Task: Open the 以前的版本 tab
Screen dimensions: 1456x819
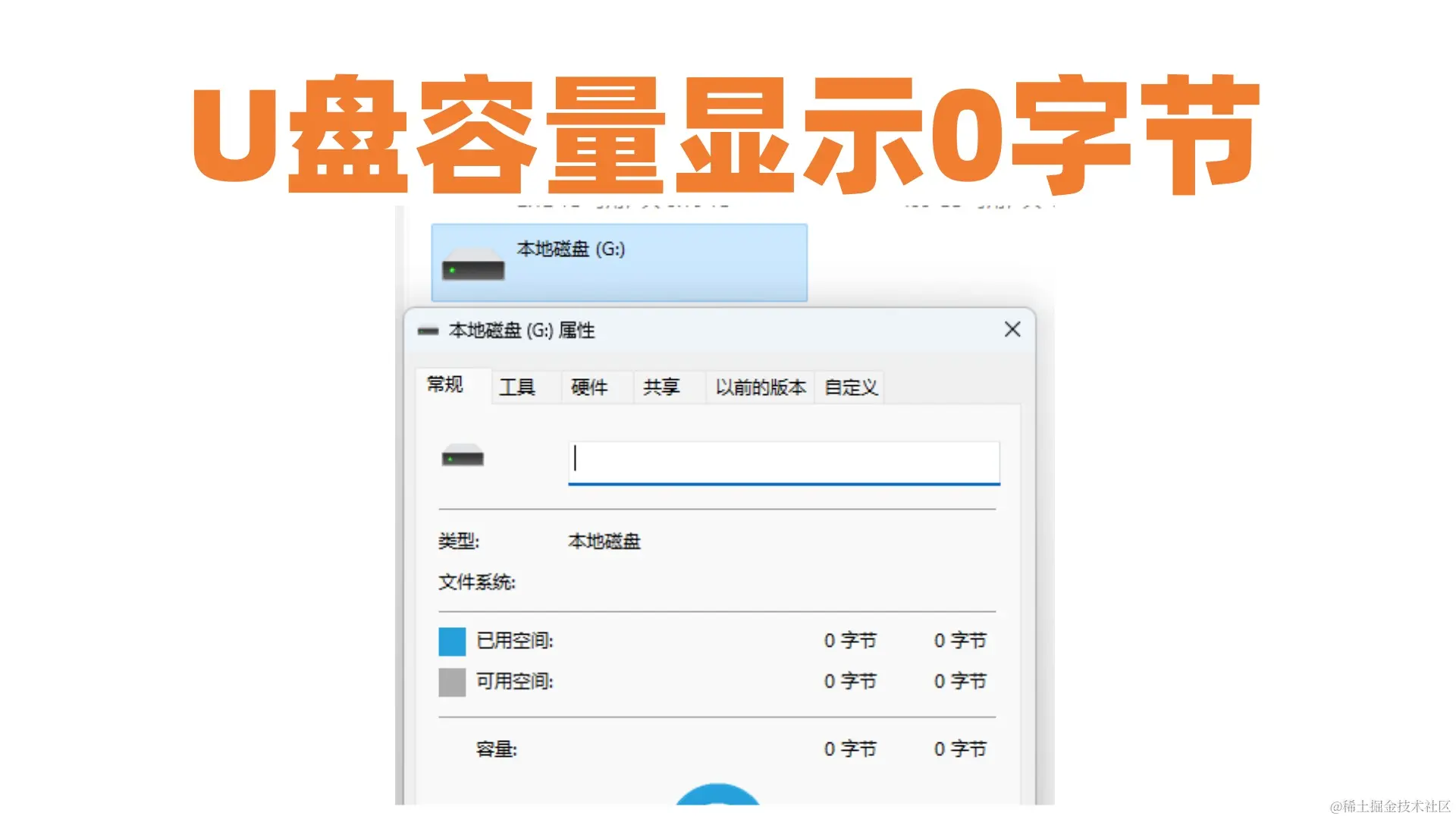Action: [759, 387]
